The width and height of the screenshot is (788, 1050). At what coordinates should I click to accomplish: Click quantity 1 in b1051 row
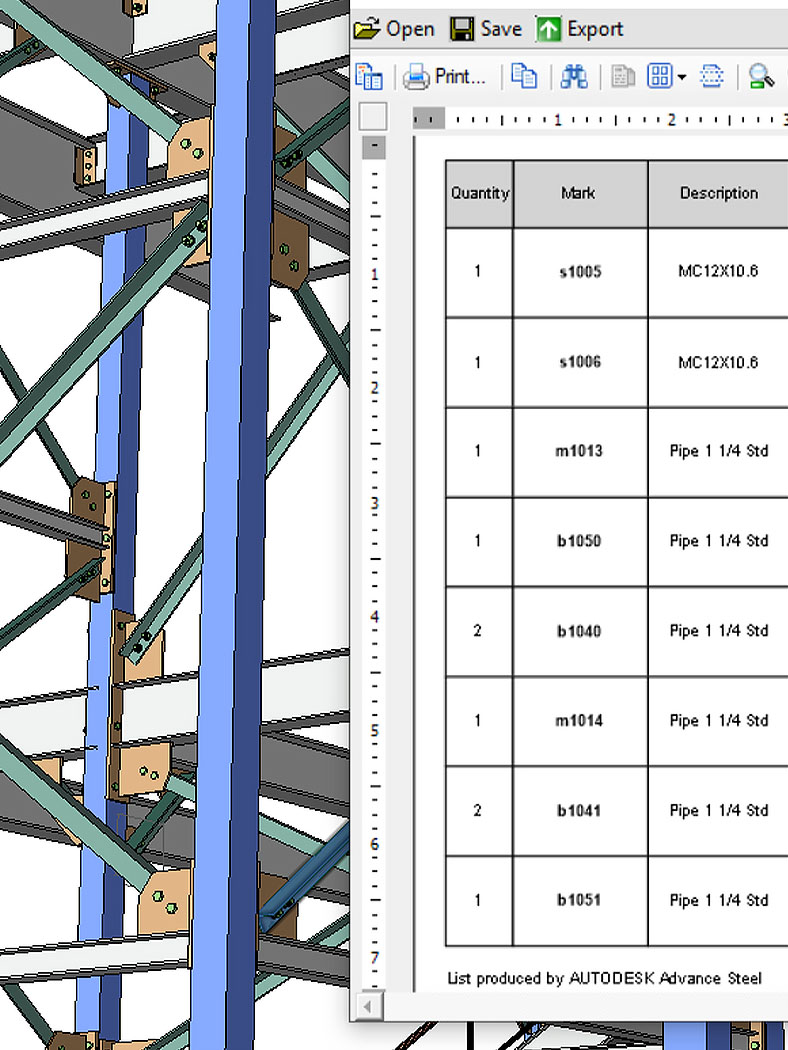point(477,901)
